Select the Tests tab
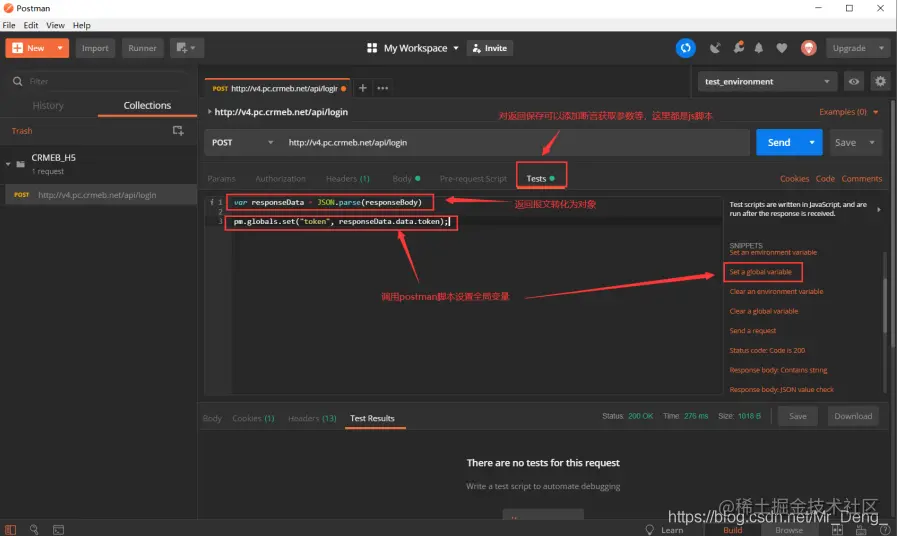The image size is (898, 536). (541, 179)
